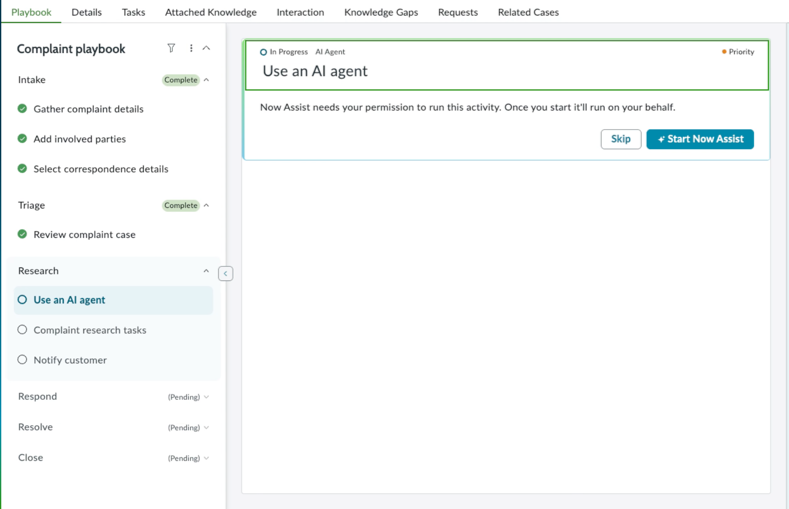Open Complaint research tasks activity

tap(90, 330)
